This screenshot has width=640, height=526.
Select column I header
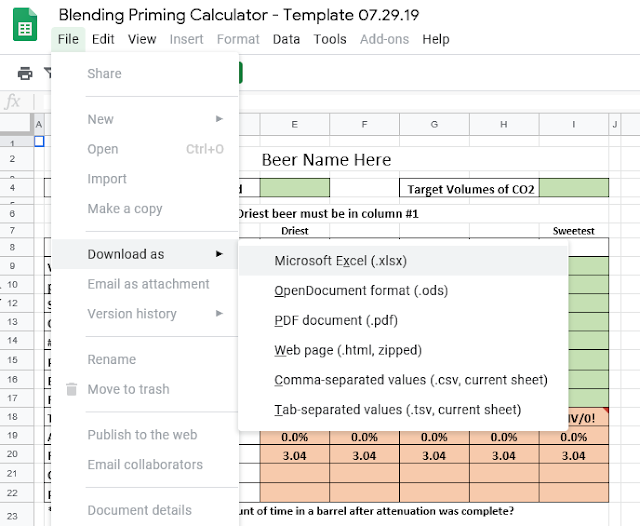pos(574,124)
